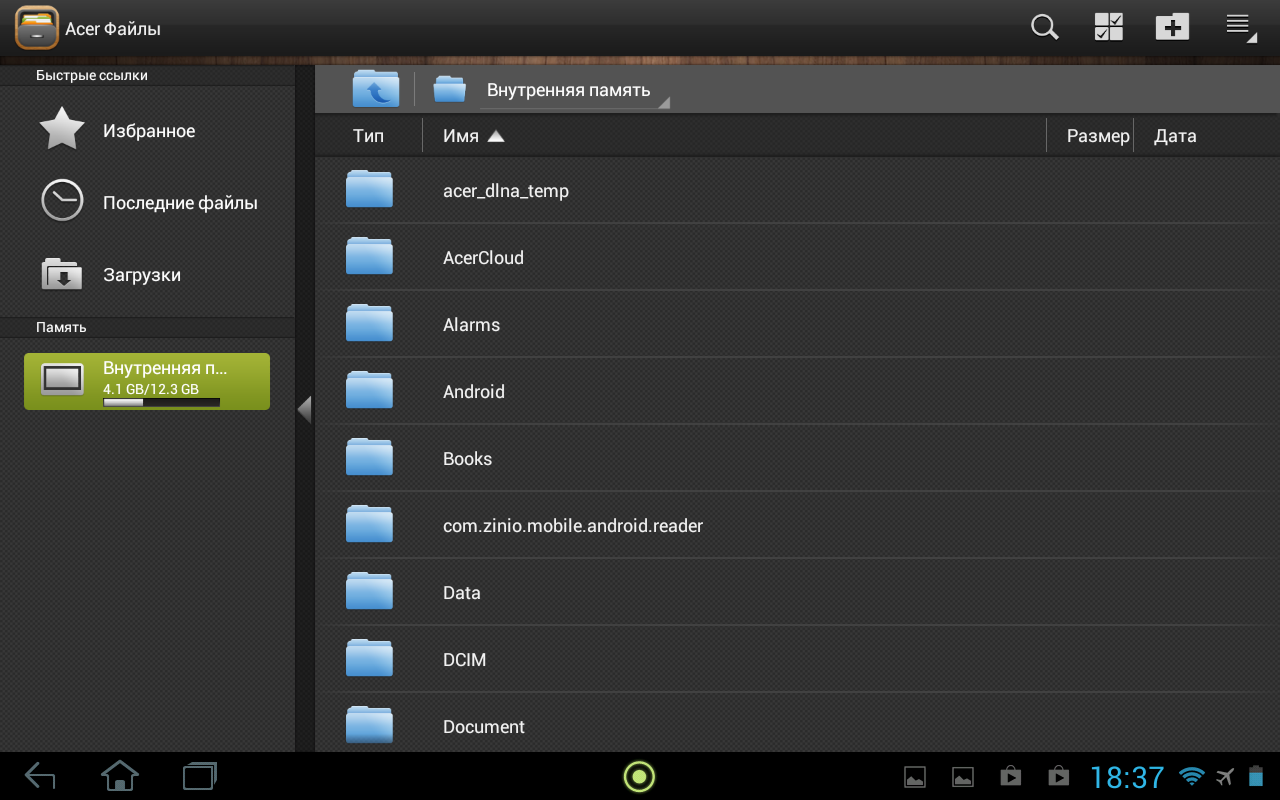Open the Внутренняя память path dropdown
The height and width of the screenshot is (800, 1280).
tap(575, 91)
